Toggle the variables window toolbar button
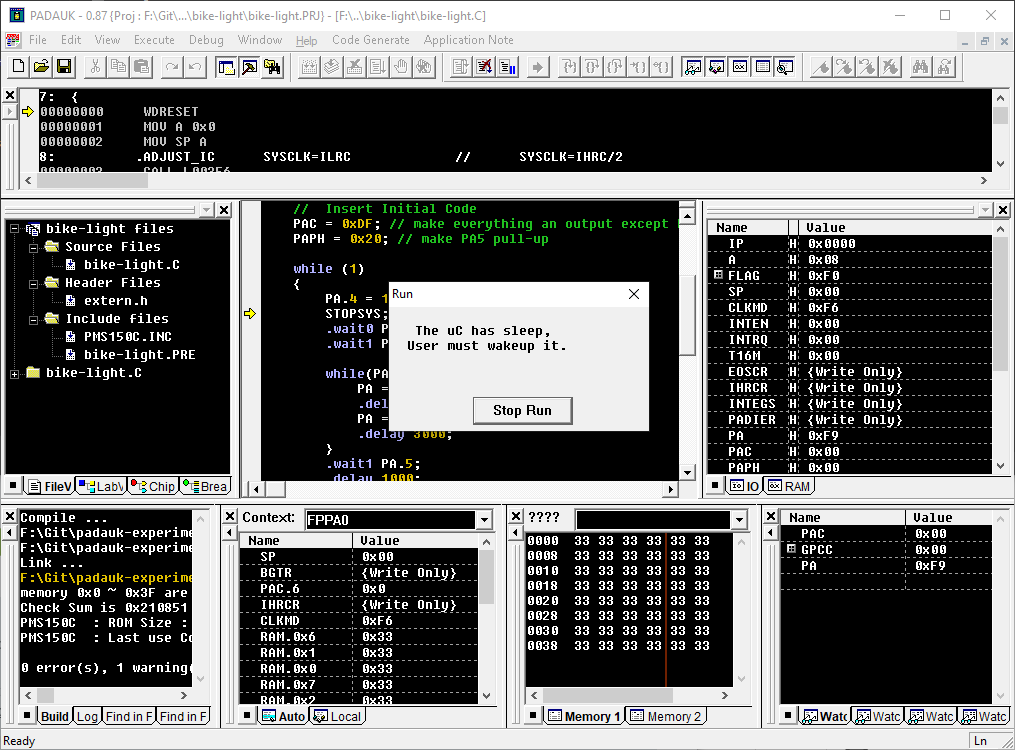Viewport: 1015px width, 750px height. pos(717,67)
